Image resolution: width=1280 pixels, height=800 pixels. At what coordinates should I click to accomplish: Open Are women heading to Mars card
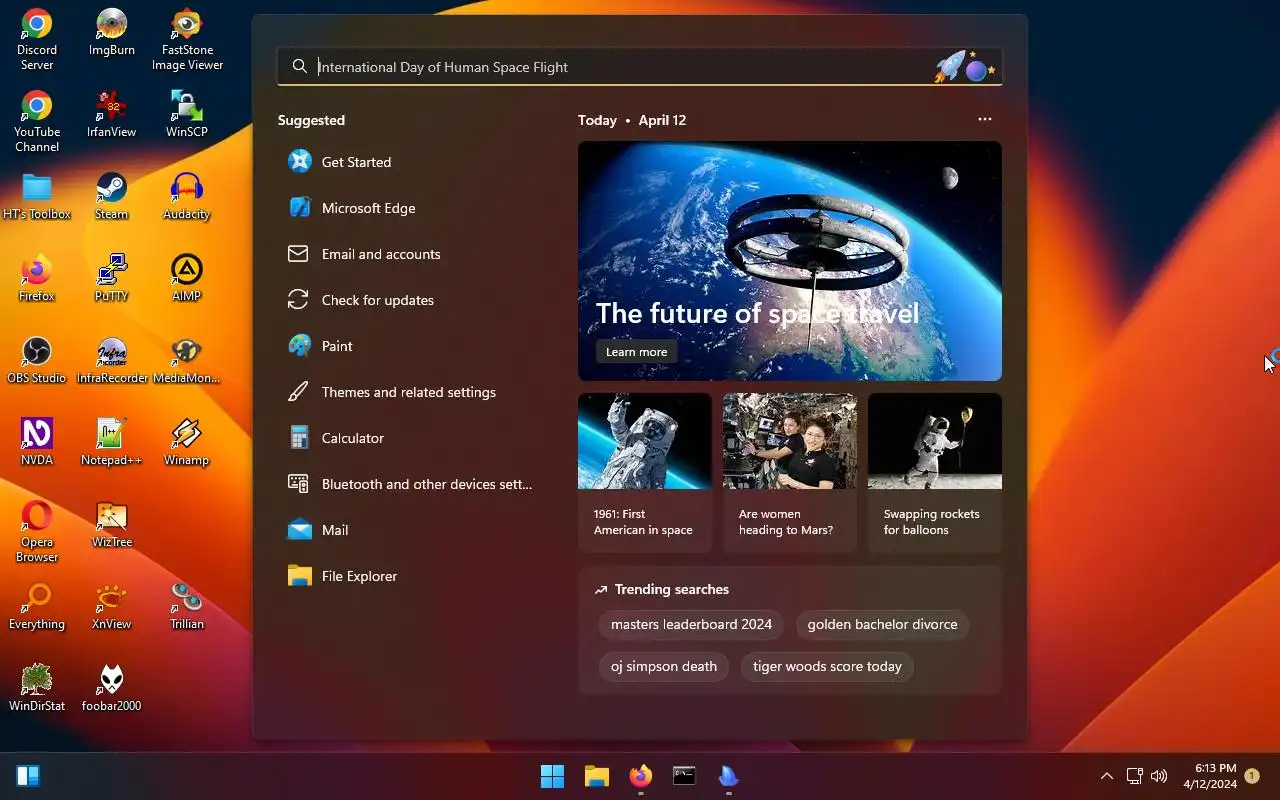click(790, 472)
